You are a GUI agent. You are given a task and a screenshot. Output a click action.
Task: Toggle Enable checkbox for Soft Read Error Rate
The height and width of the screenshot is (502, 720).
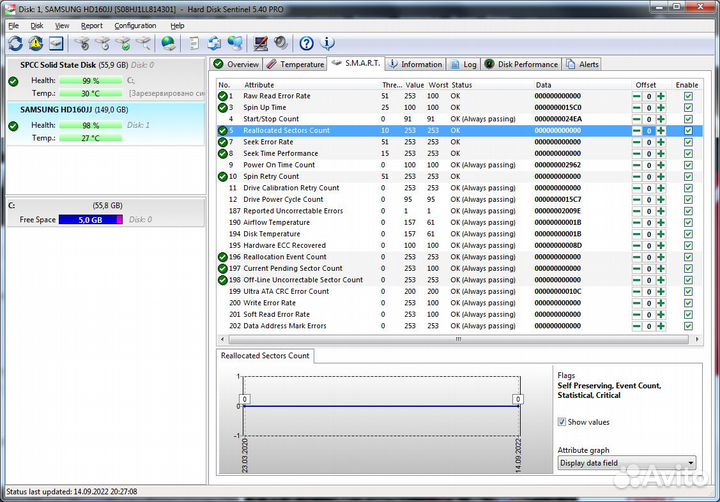tap(688, 314)
